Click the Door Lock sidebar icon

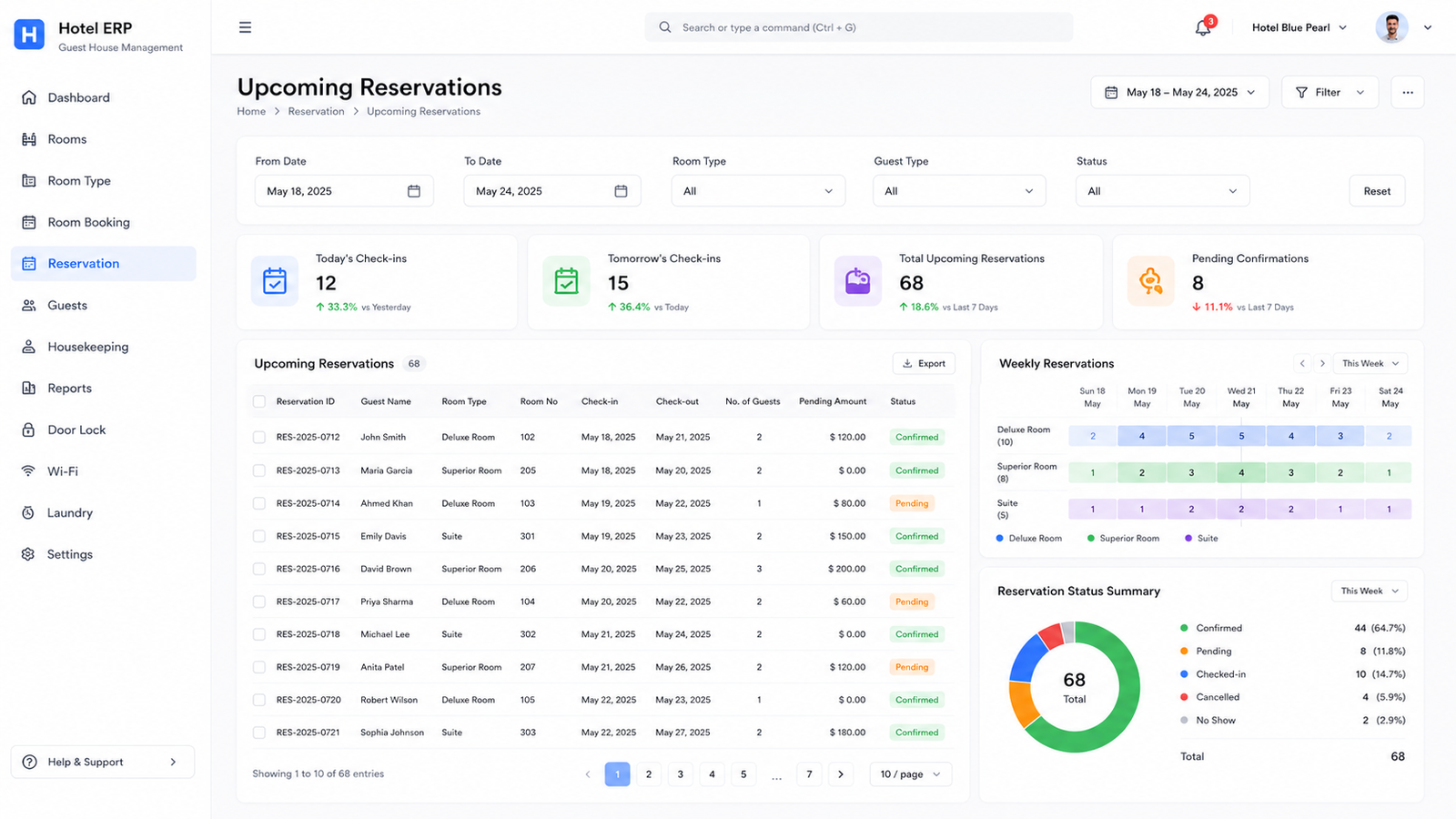(29, 430)
